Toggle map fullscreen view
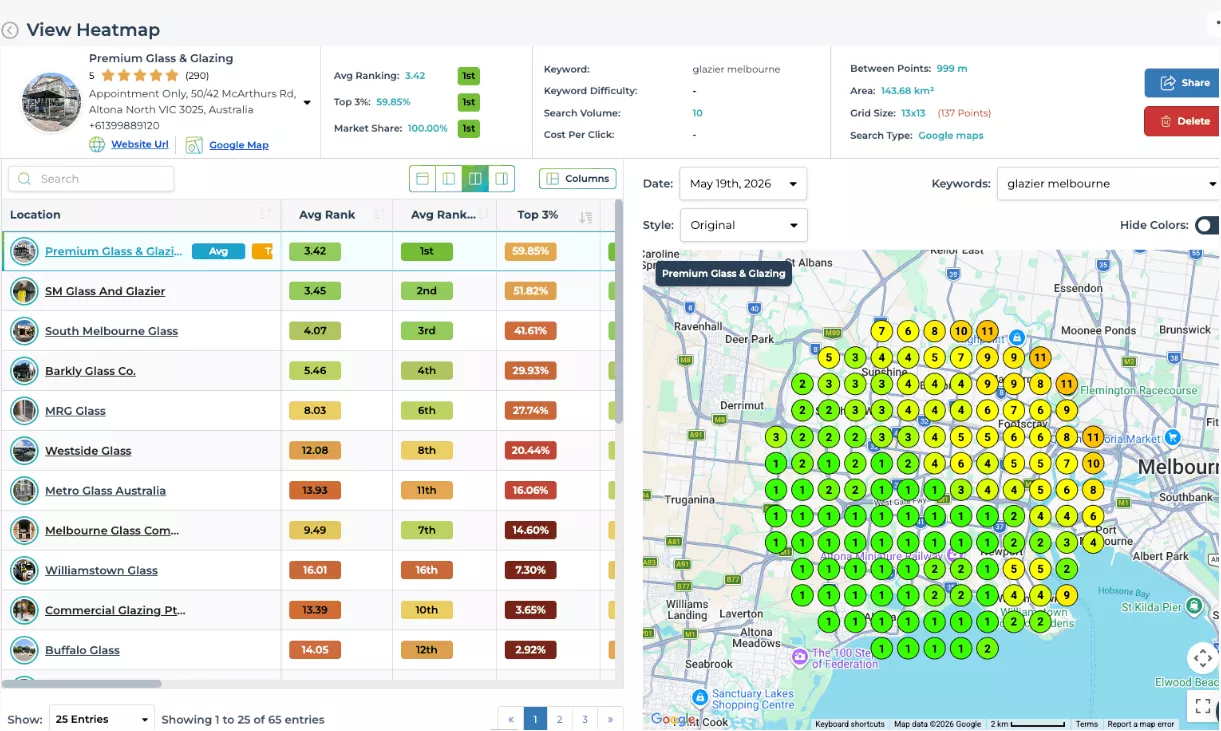1221x731 pixels. 1203,705
